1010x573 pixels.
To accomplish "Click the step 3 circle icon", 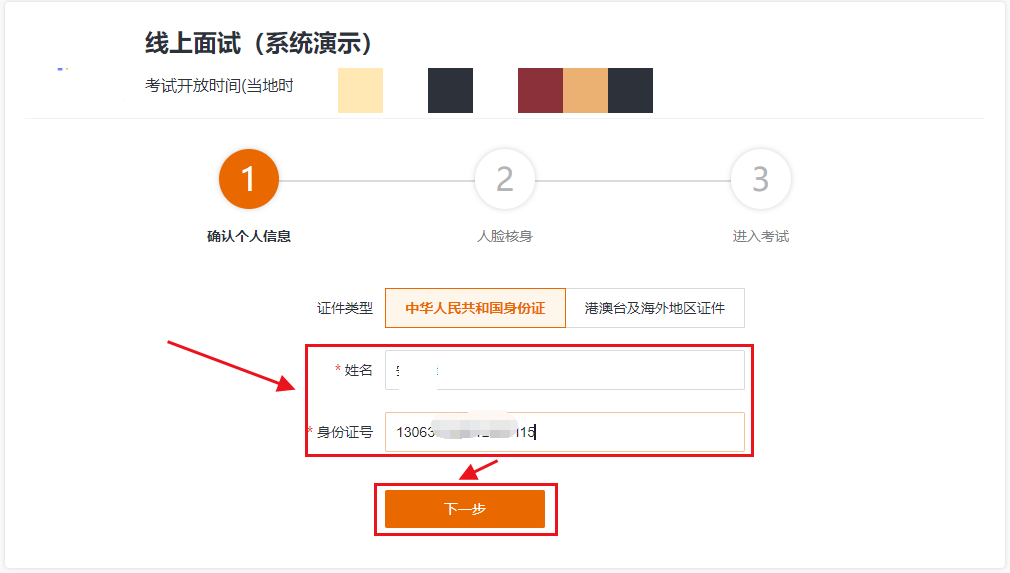I will 761,179.
